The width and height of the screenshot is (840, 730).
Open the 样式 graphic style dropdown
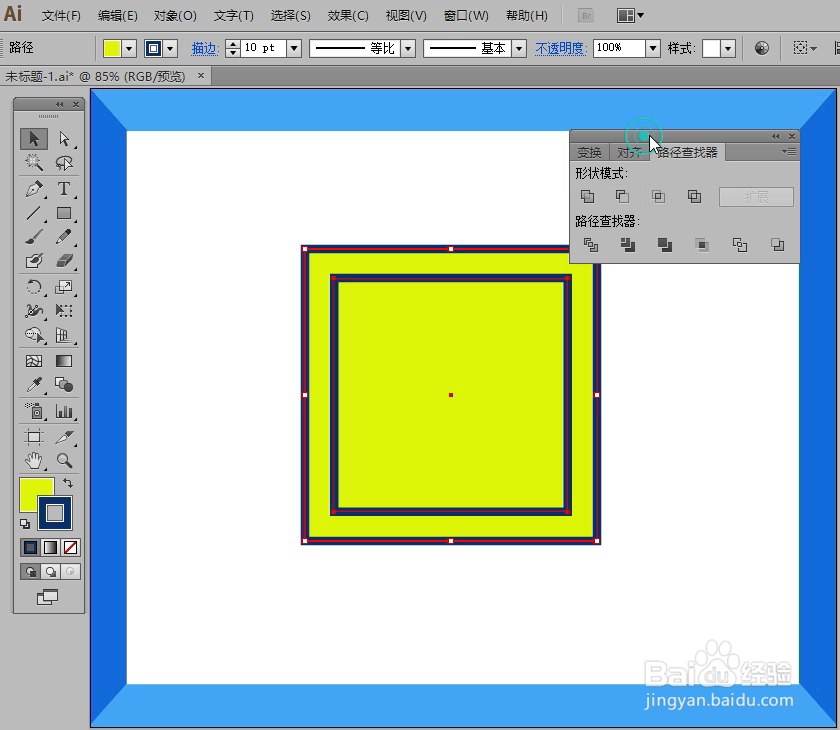point(728,49)
